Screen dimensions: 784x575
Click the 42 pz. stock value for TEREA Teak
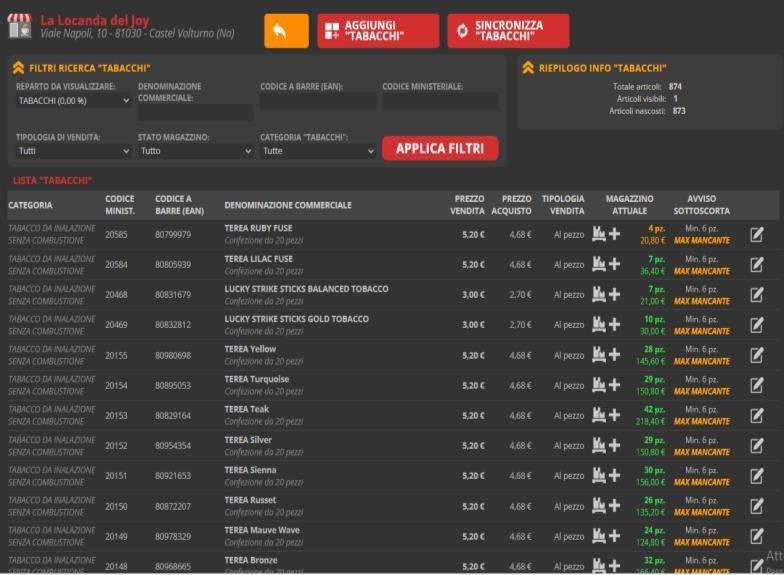[x=654, y=410]
